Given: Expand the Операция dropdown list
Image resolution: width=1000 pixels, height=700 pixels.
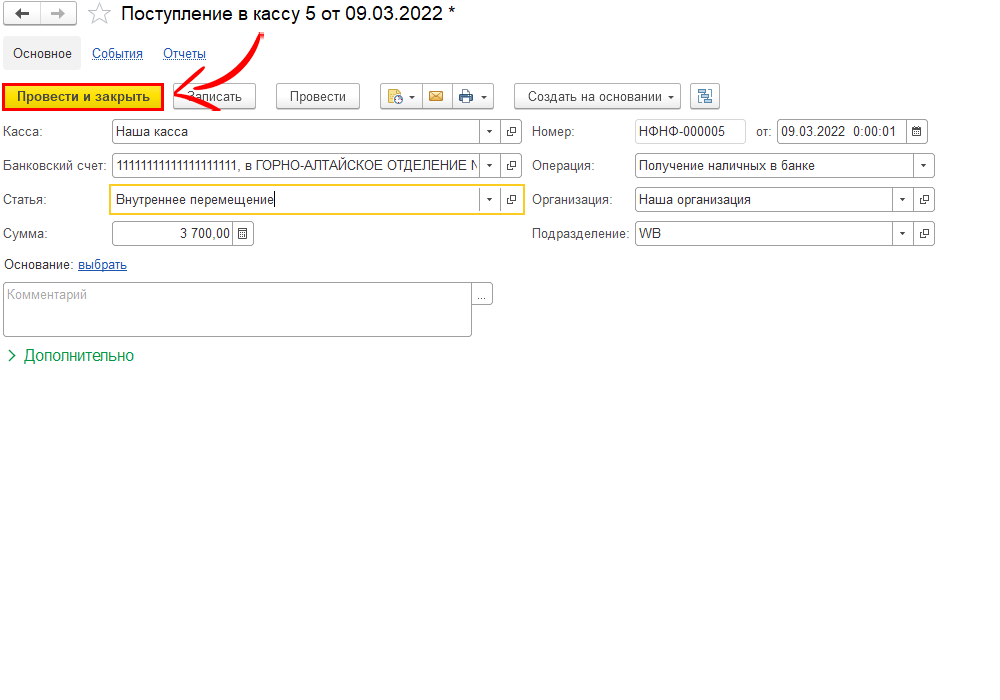Looking at the screenshot, I should click(924, 165).
